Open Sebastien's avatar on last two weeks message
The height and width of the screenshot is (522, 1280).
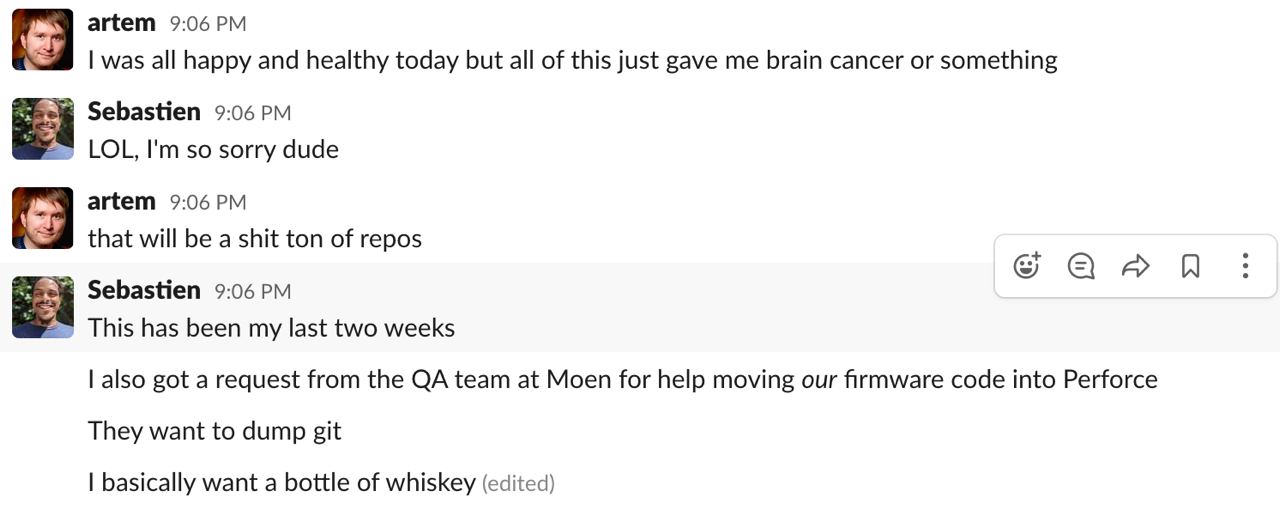pyautogui.click(x=43, y=307)
